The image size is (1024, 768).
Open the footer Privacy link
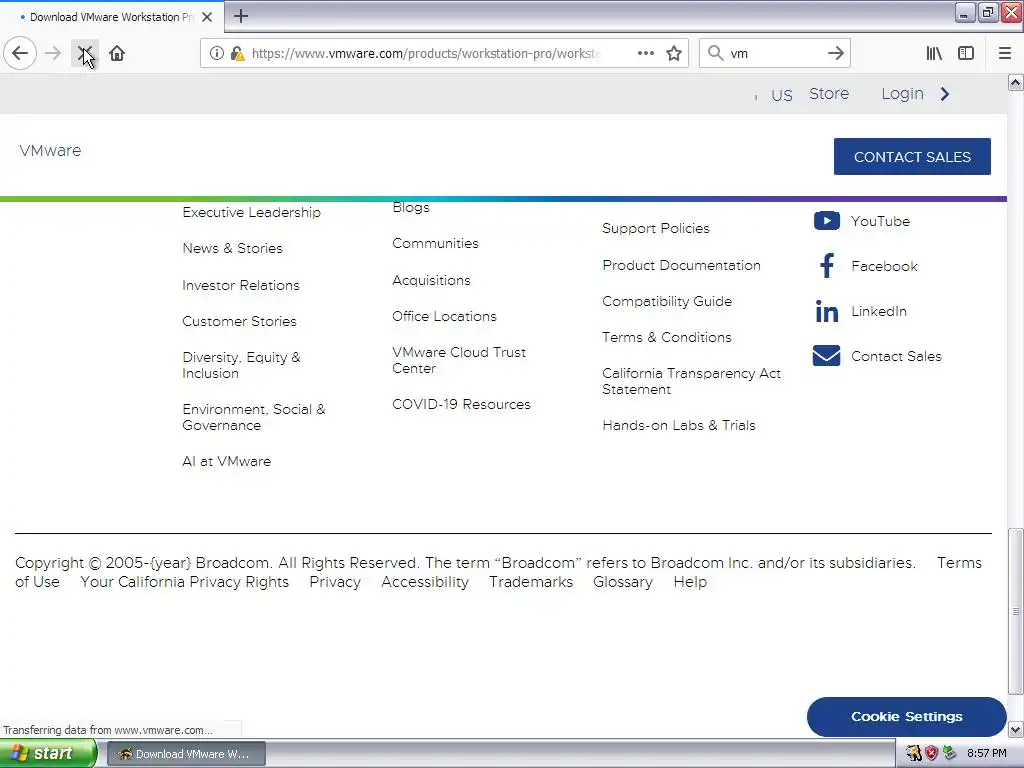pos(335,582)
